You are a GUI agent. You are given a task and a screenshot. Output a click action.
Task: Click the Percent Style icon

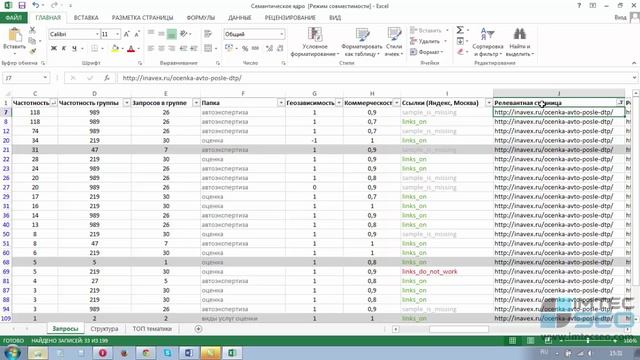(x=245, y=49)
